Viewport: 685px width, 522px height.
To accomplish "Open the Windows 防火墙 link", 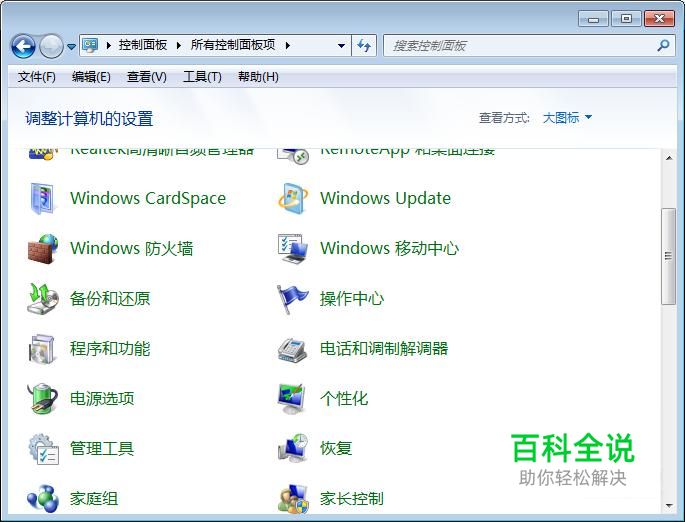I will click(x=131, y=249).
